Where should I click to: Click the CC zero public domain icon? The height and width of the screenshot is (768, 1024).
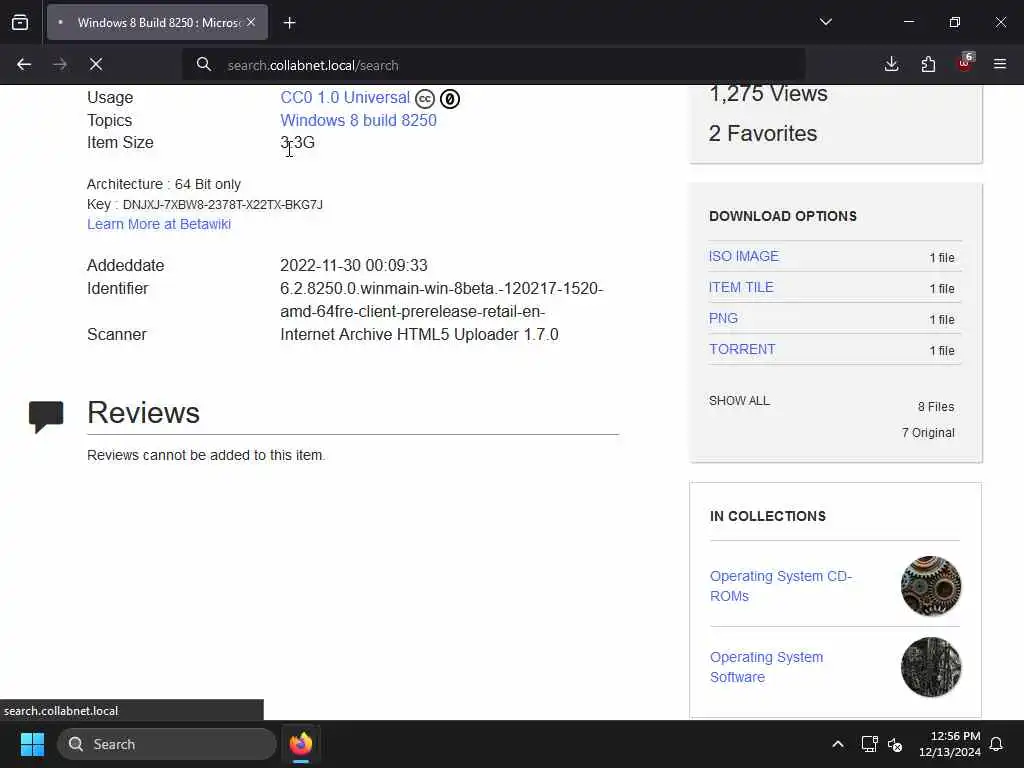point(450,99)
